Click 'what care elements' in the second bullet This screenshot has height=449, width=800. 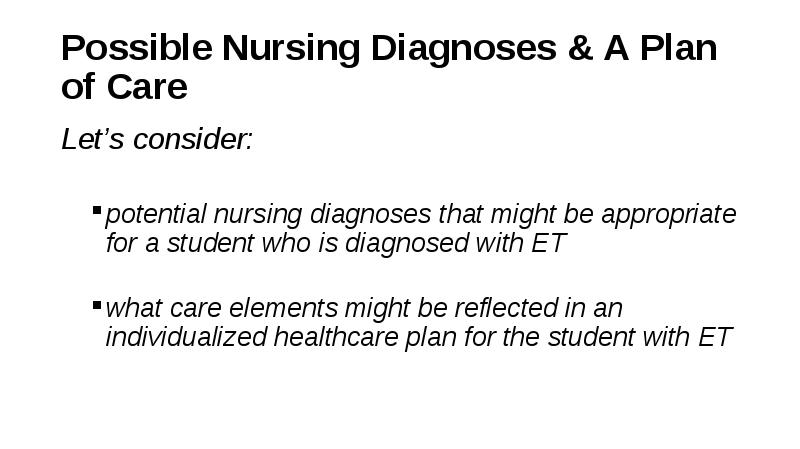click(x=221, y=308)
